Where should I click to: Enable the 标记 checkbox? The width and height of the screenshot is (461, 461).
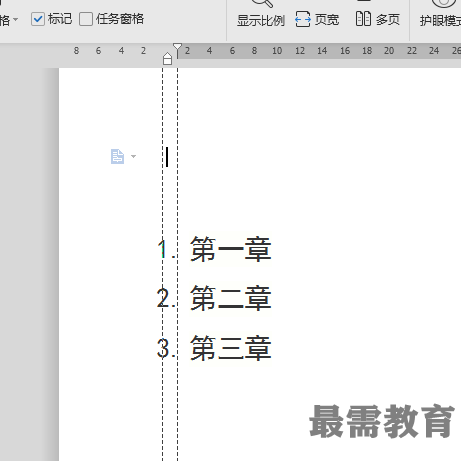[38, 19]
